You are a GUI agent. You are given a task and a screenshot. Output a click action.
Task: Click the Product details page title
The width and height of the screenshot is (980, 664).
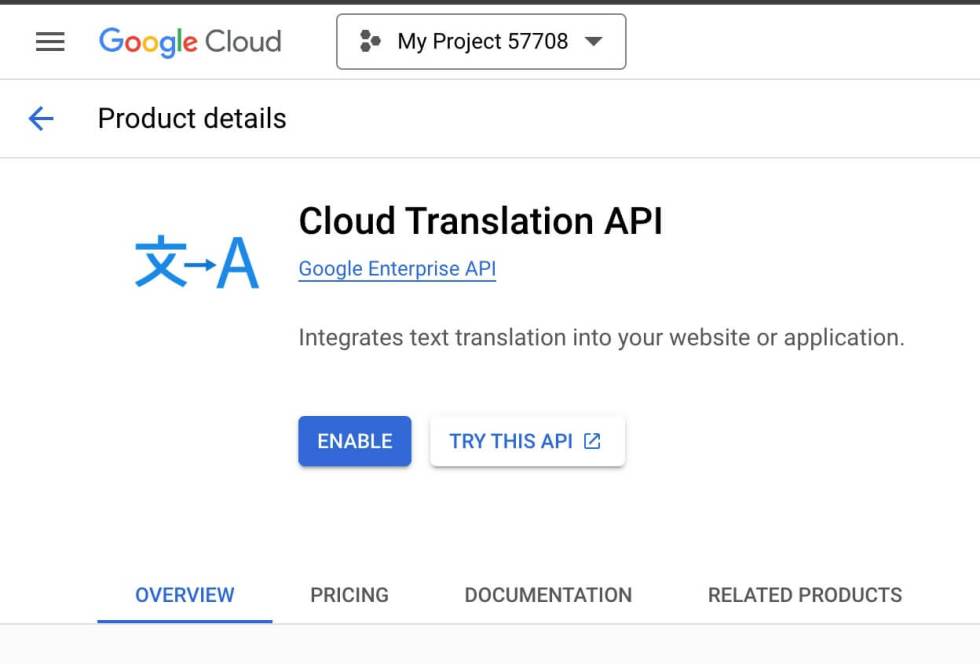(x=192, y=119)
